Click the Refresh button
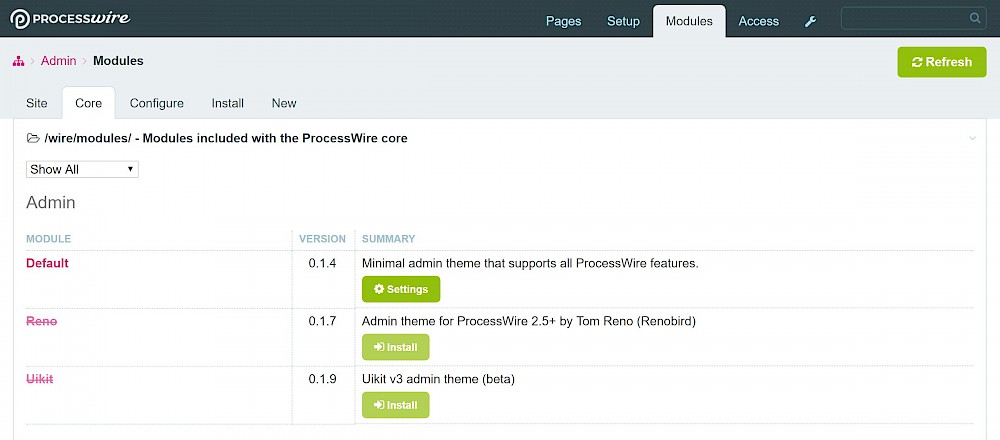 [942, 62]
